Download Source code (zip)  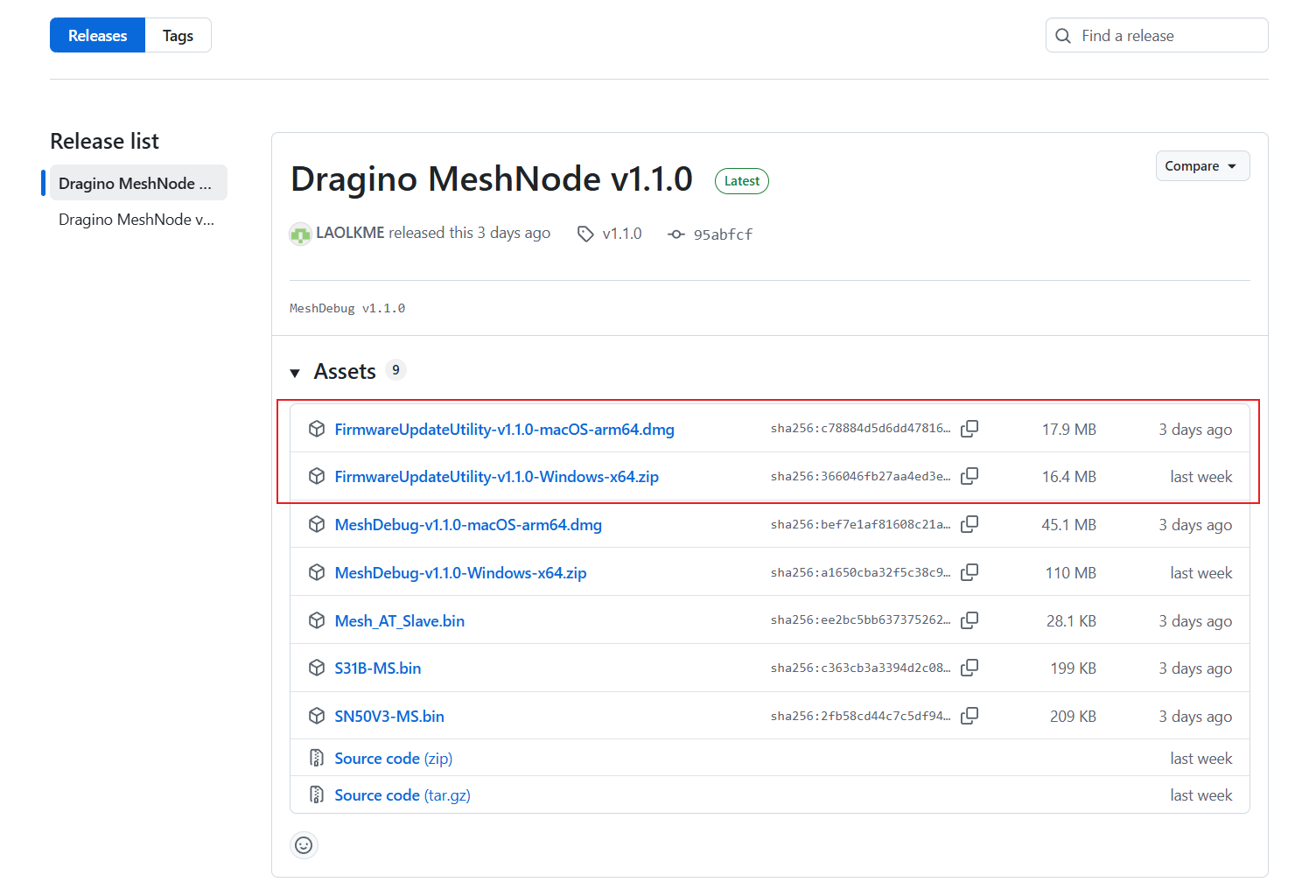click(393, 758)
